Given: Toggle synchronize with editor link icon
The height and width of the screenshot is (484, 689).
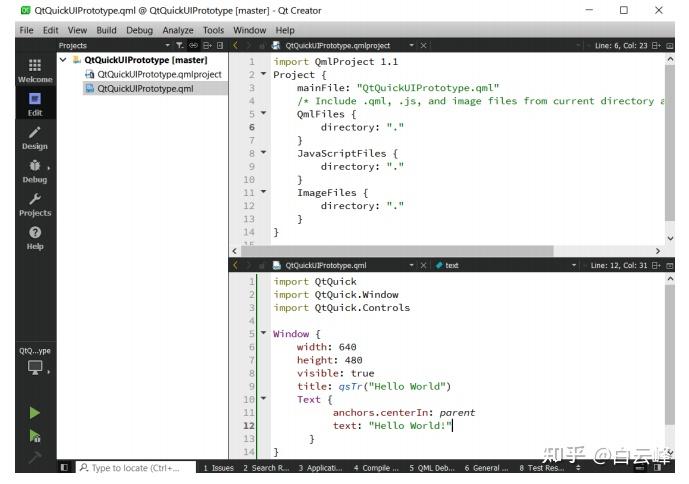Looking at the screenshot, I should [194, 45].
